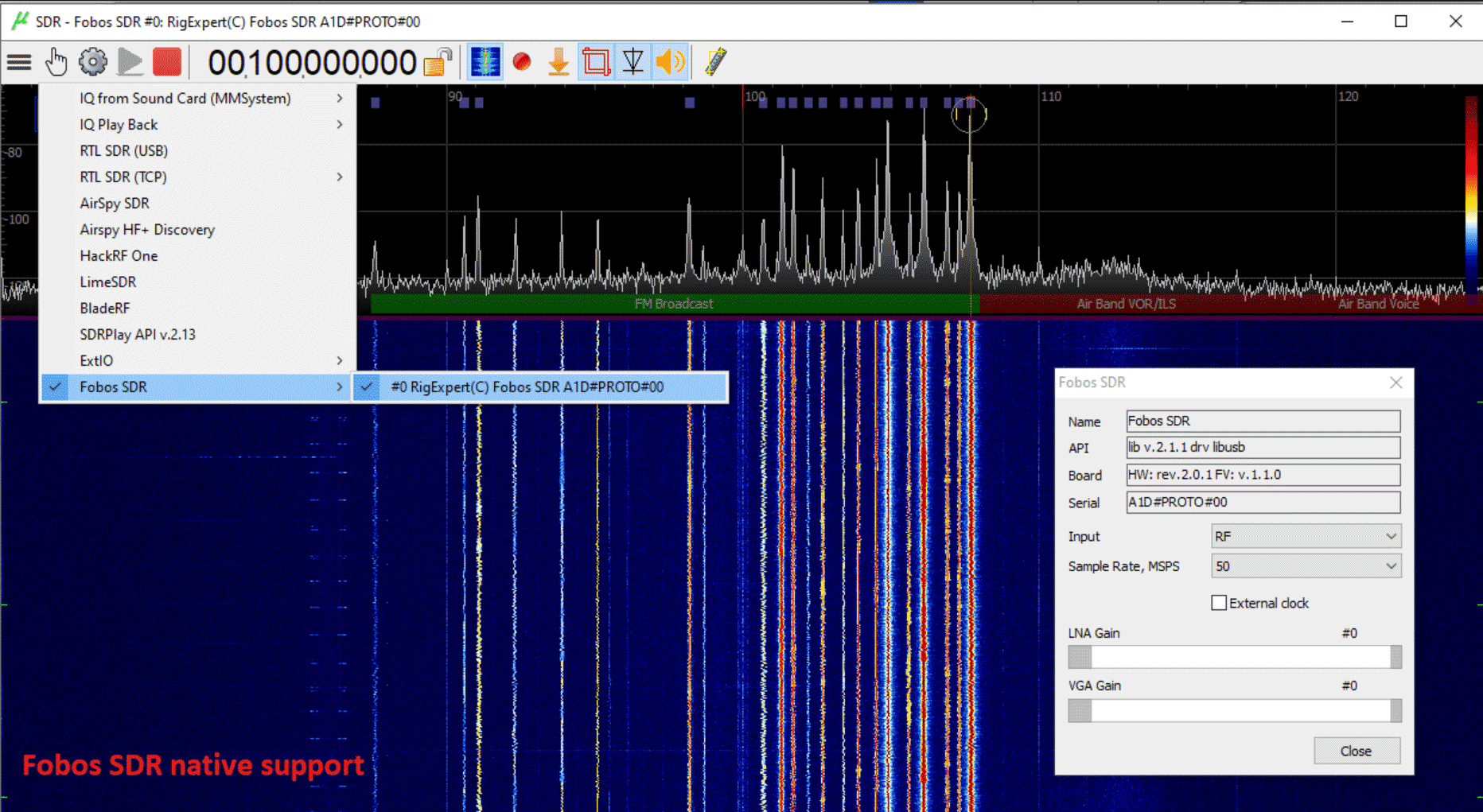Click the frequency display 00100000000
The width and height of the screenshot is (1483, 812).
coord(312,63)
